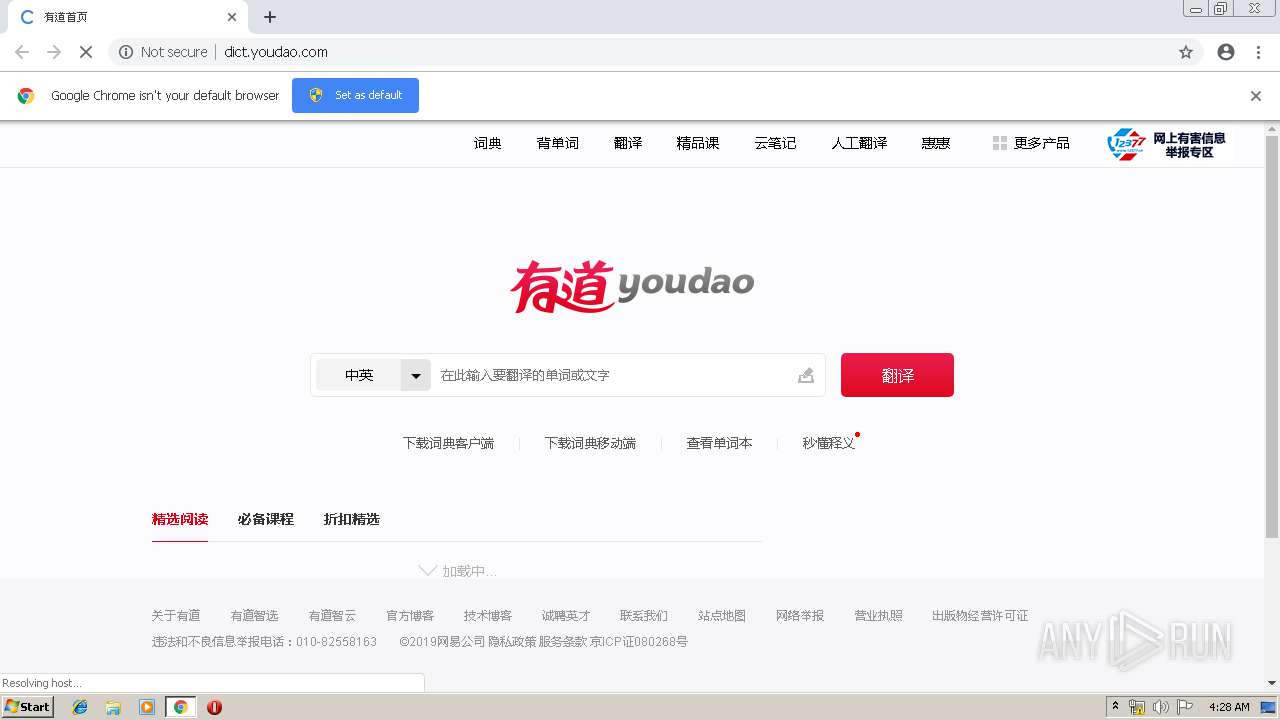Click 站点地图 footer link

click(x=722, y=615)
